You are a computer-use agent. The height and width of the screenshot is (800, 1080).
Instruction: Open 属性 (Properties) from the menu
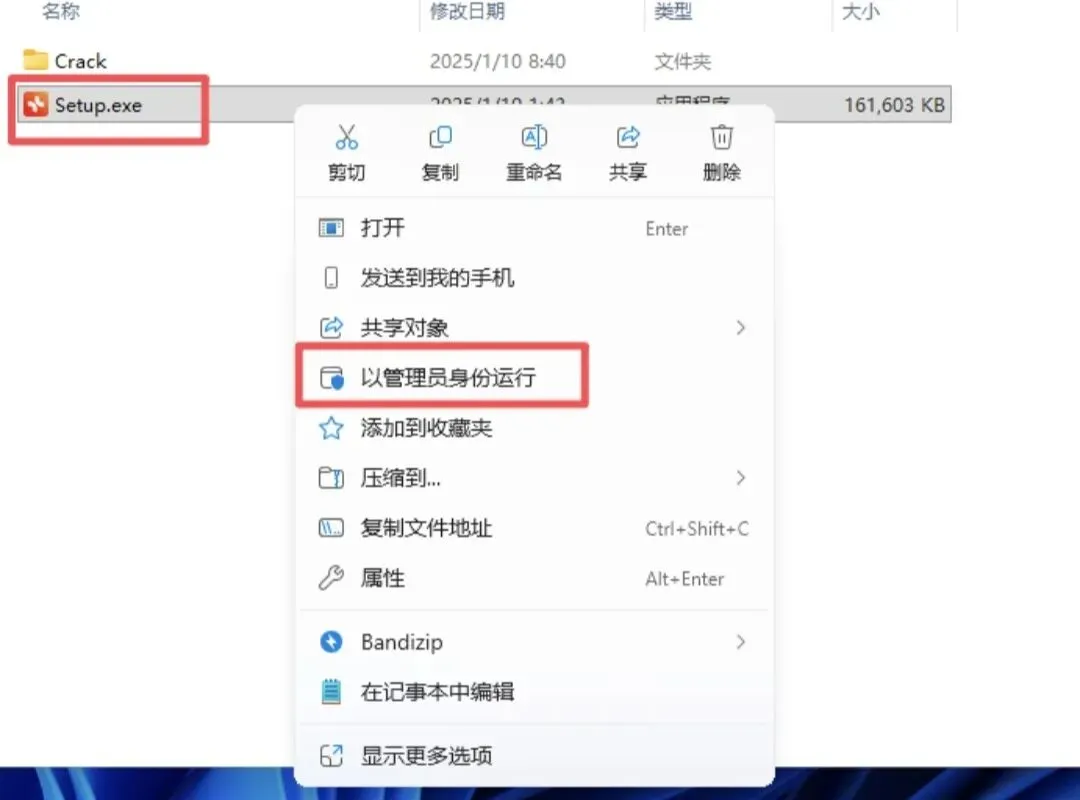(x=534, y=578)
